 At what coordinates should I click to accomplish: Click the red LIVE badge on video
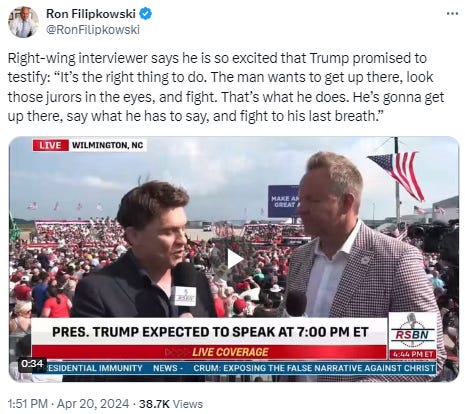click(x=50, y=145)
